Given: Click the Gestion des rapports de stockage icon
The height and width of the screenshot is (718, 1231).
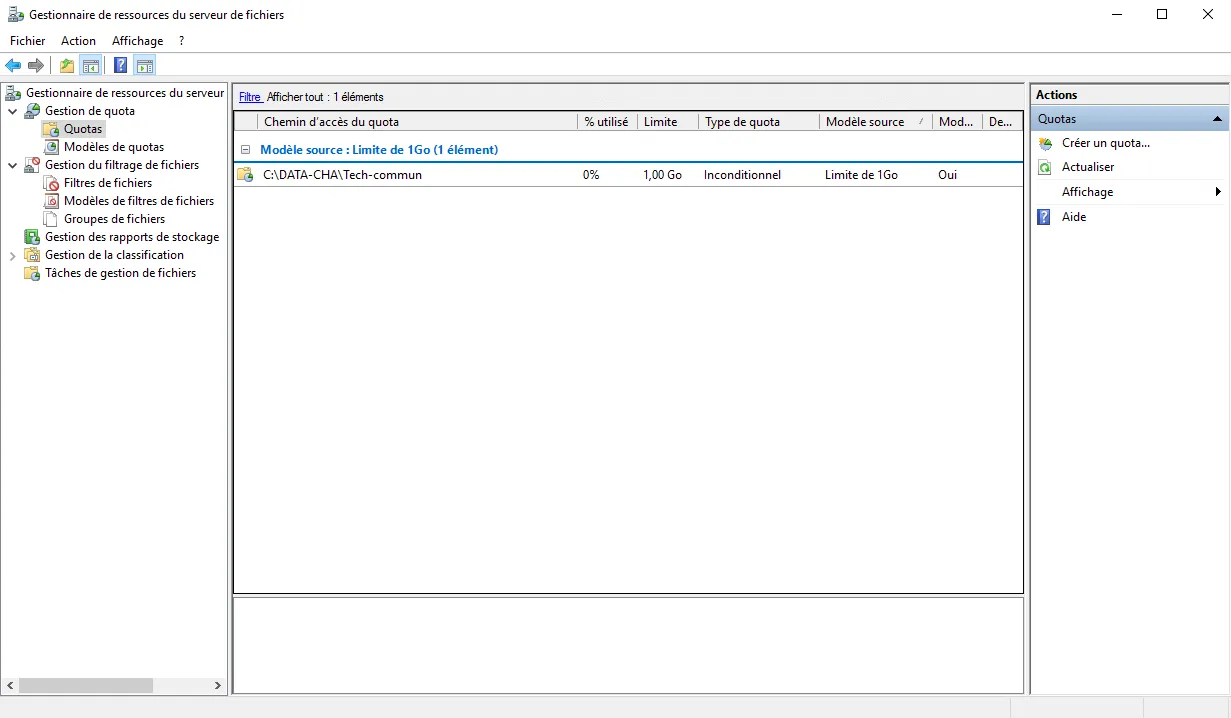Looking at the screenshot, I should point(32,237).
